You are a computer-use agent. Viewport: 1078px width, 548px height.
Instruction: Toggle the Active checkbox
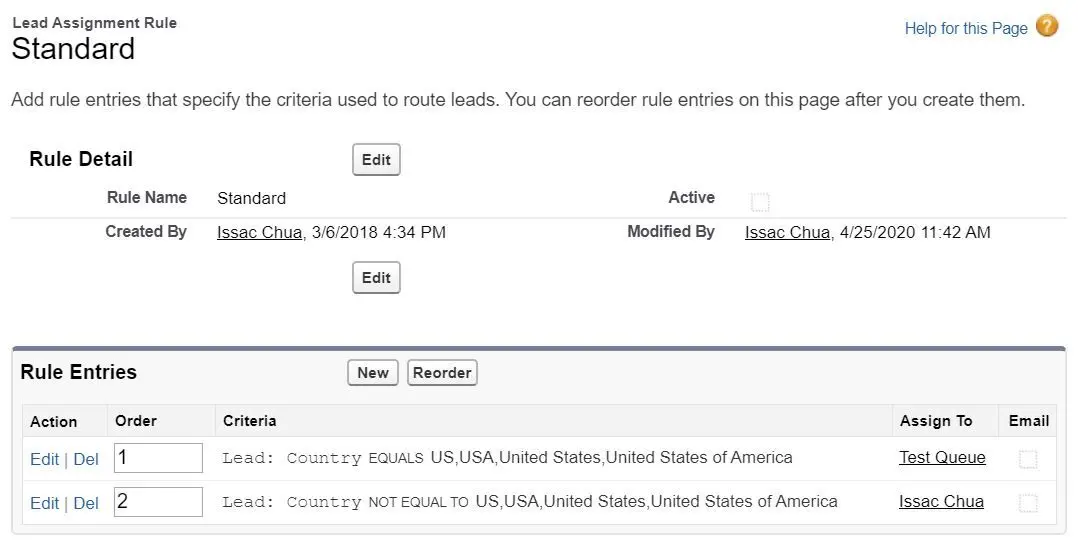point(760,202)
